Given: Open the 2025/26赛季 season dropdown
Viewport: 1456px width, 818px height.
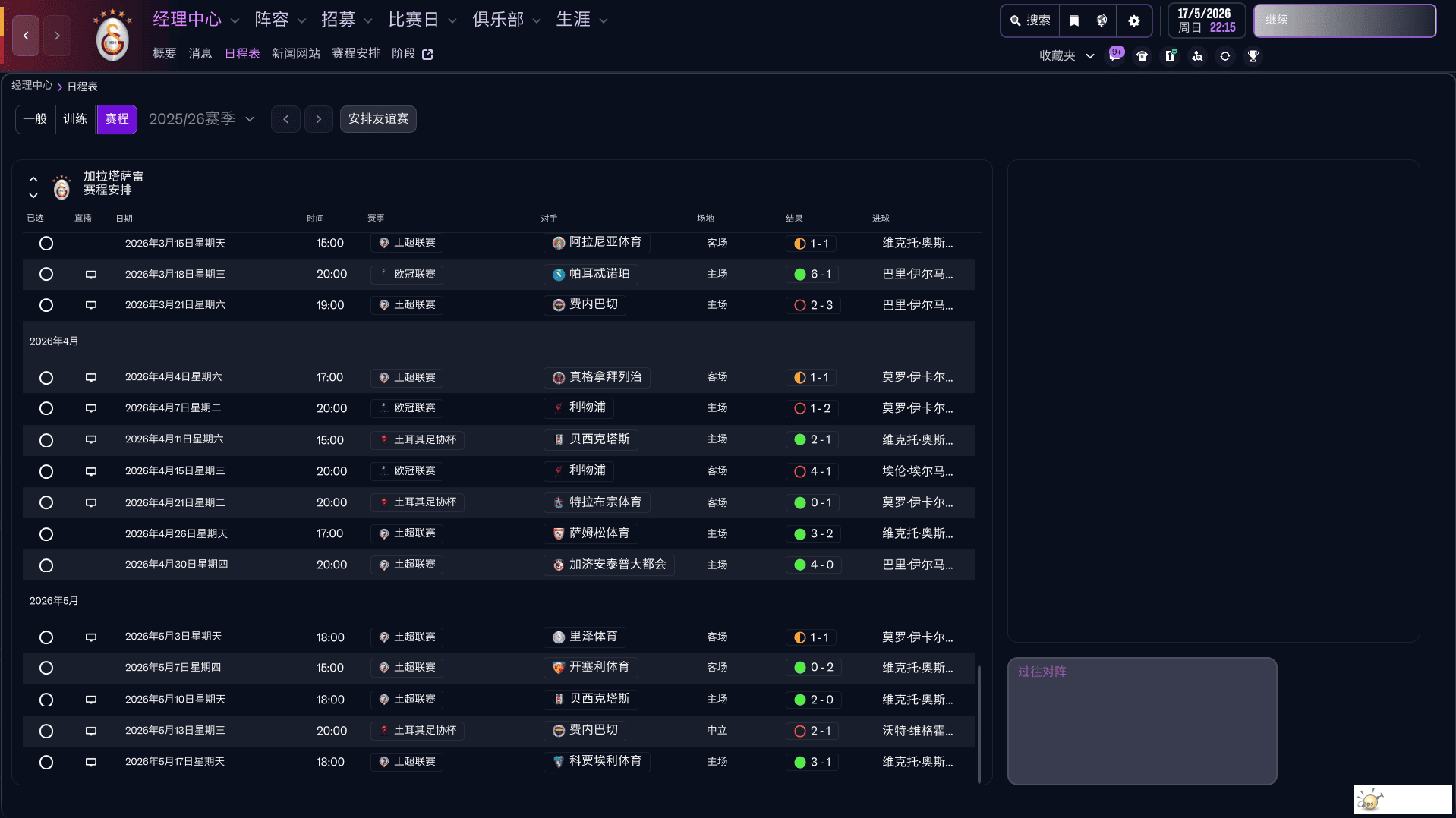Looking at the screenshot, I should pyautogui.click(x=201, y=118).
